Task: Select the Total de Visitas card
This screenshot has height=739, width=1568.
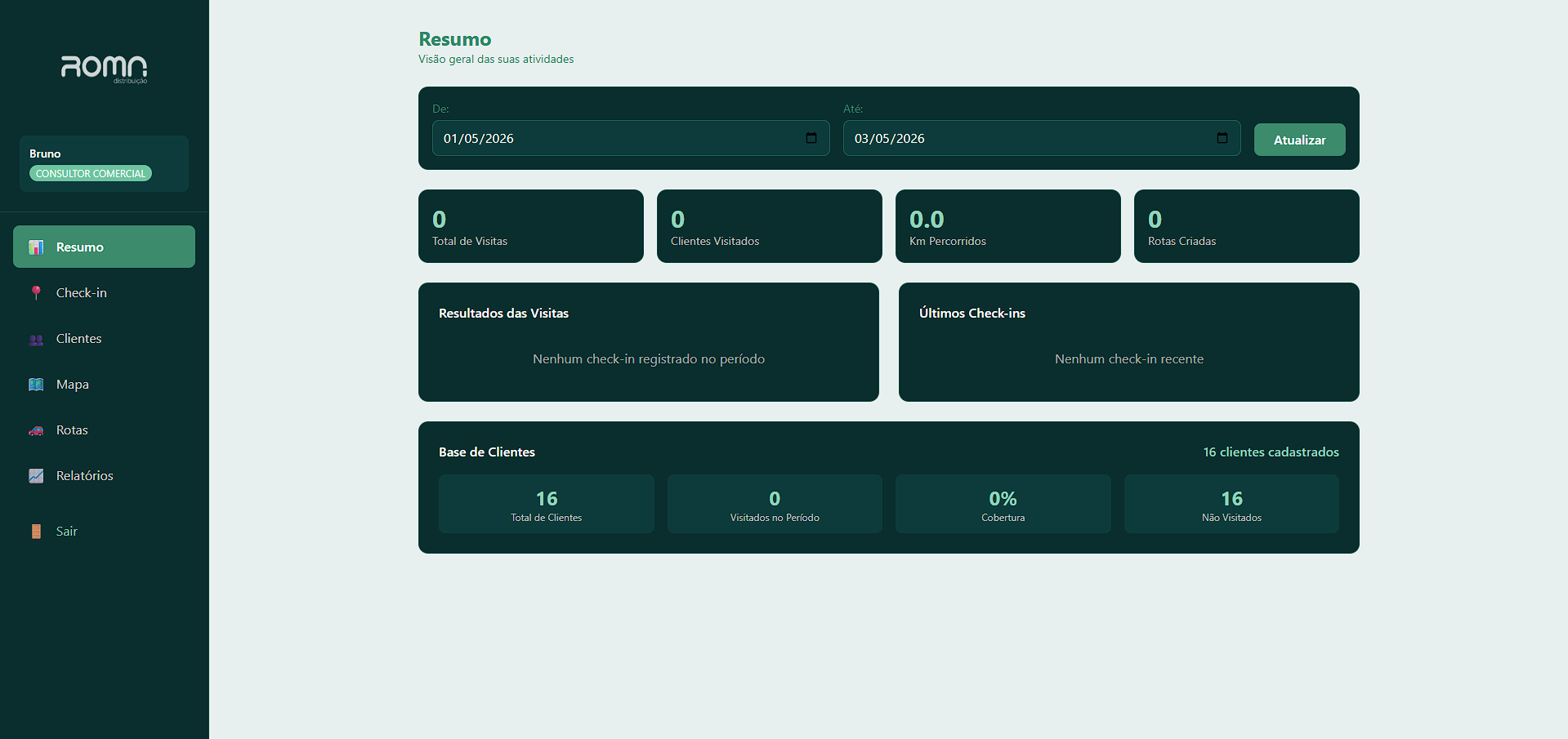Action: (531, 226)
